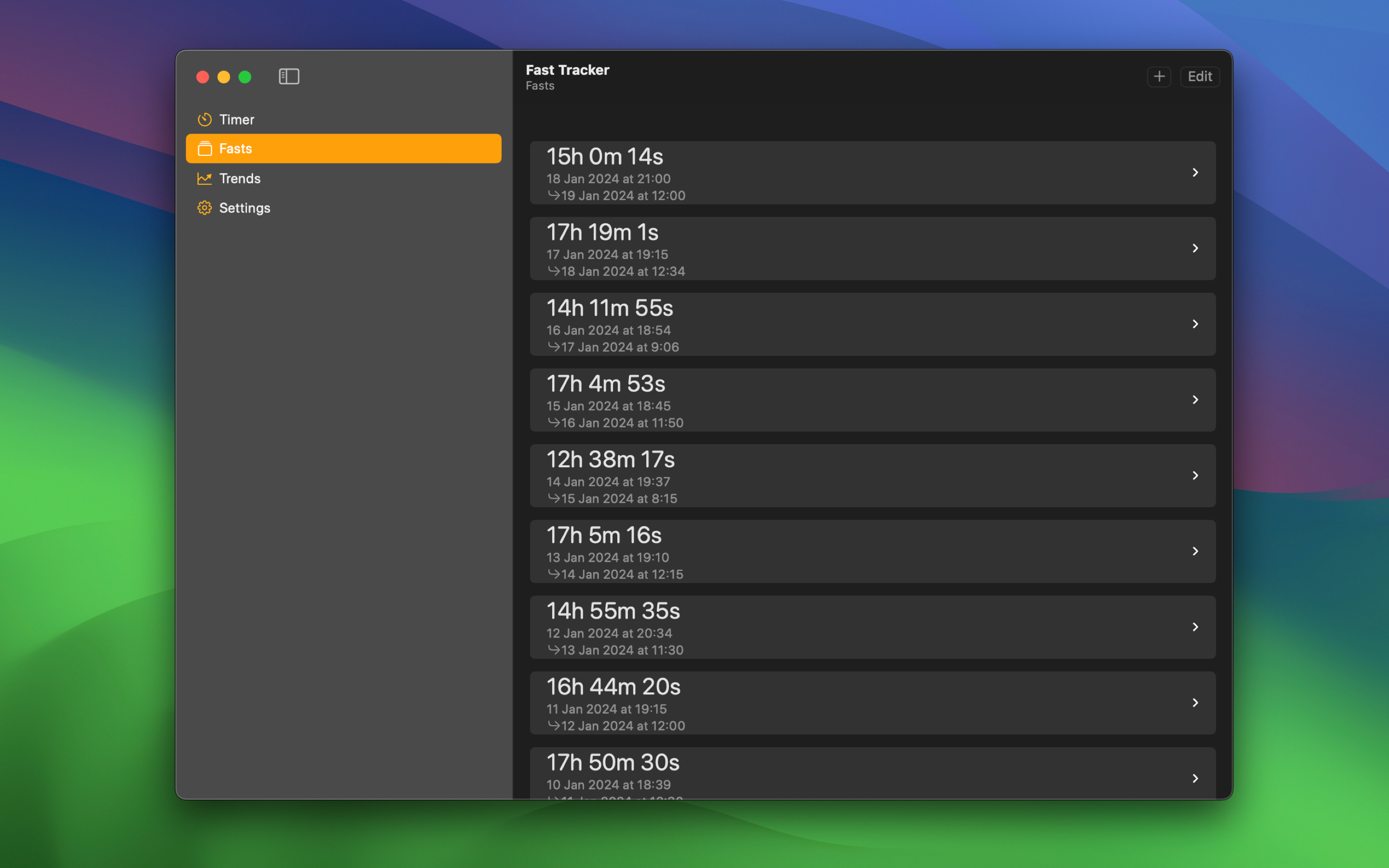Viewport: 1389px width, 868px height.
Task: Minimize the window with yellow button
Action: click(224, 77)
